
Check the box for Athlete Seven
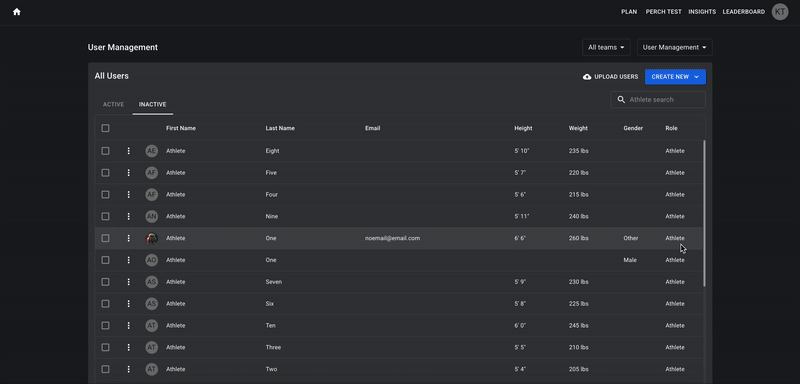[105, 282]
